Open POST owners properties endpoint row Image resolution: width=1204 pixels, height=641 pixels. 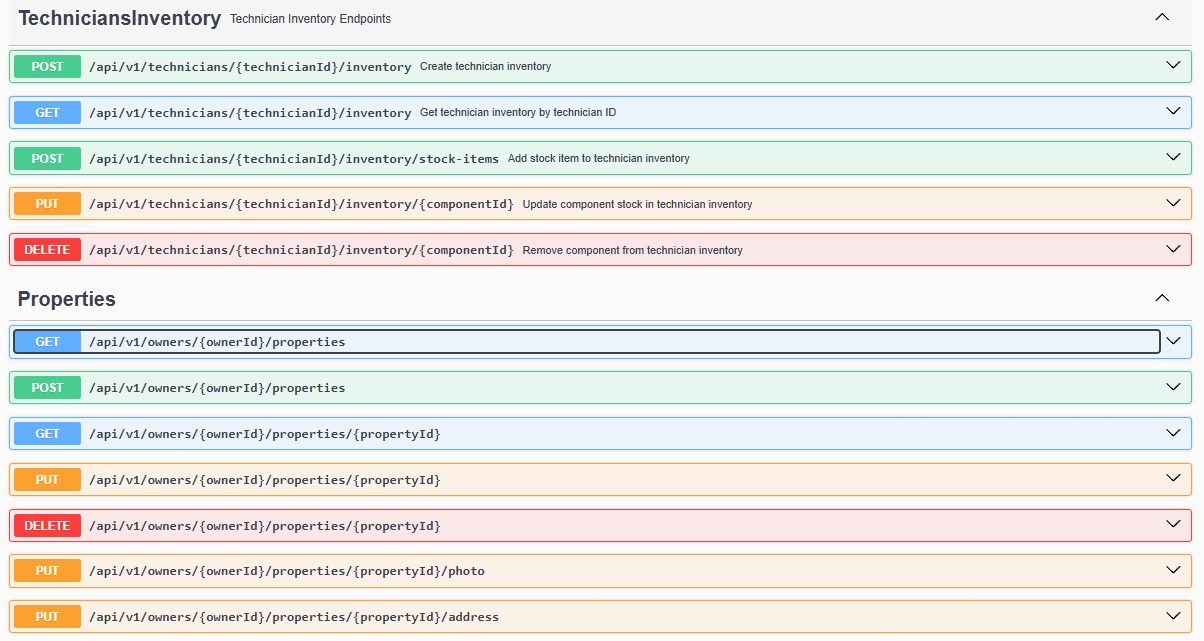600,388
